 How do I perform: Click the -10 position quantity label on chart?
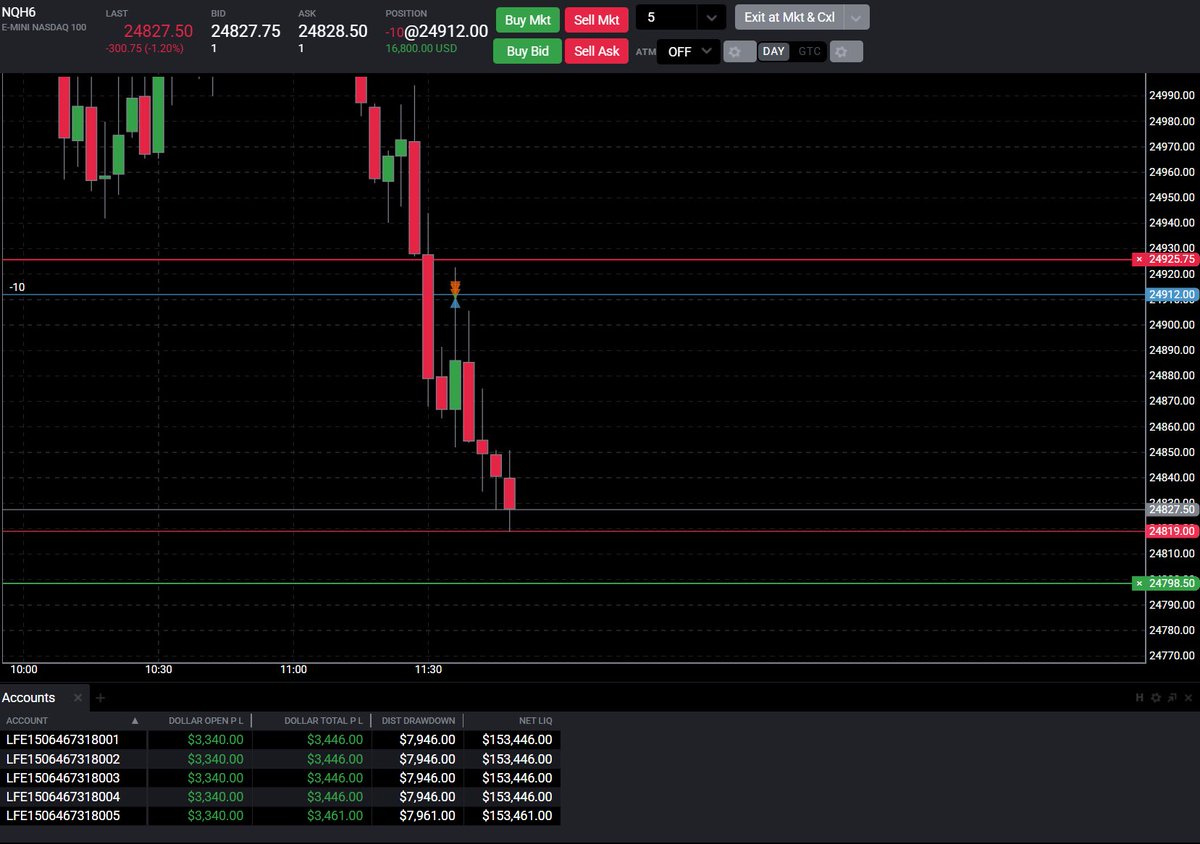point(17,287)
